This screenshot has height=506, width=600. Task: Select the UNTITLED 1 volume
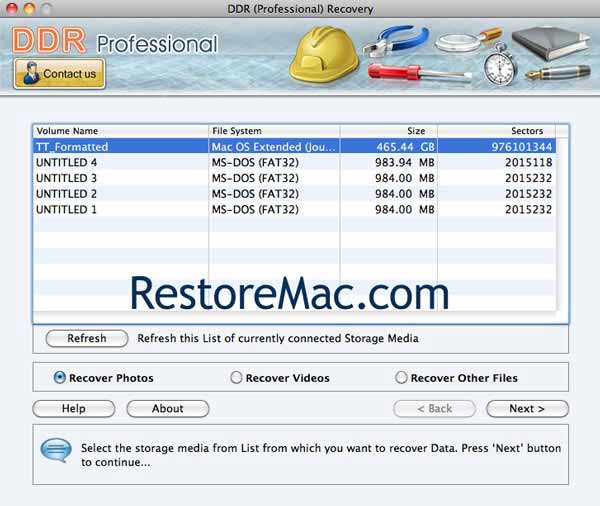(x=295, y=209)
